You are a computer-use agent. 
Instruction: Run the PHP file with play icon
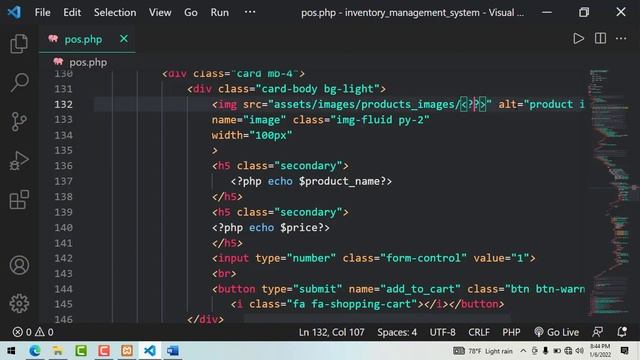[578, 39]
